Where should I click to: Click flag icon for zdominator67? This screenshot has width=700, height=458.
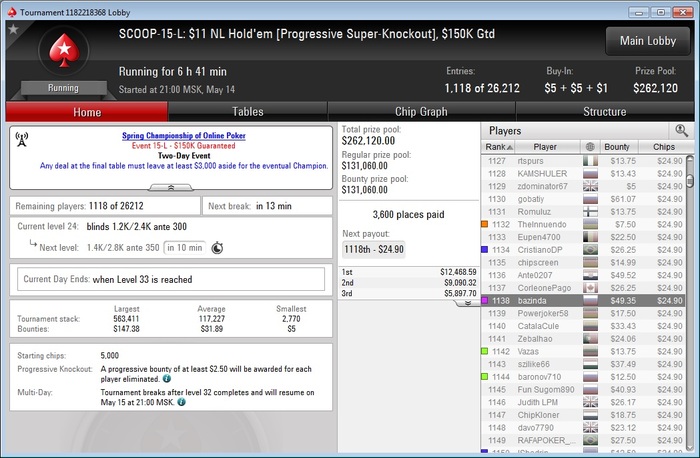[590, 186]
